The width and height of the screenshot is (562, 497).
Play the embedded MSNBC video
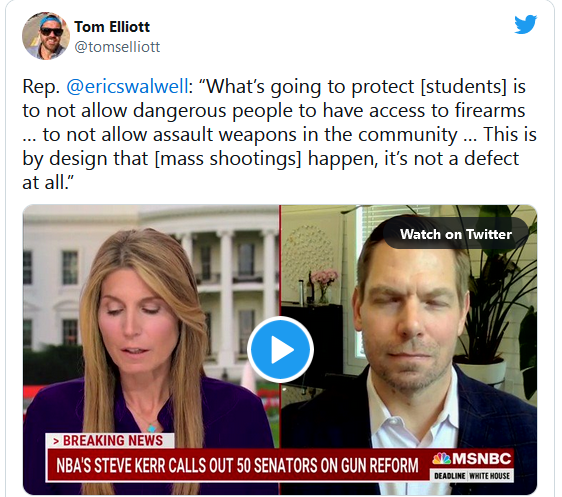pos(280,349)
